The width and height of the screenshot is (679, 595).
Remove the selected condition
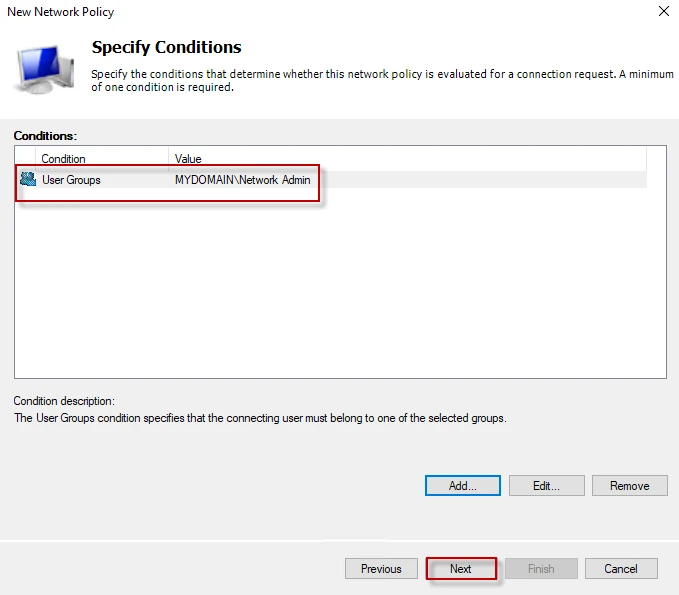(x=629, y=486)
